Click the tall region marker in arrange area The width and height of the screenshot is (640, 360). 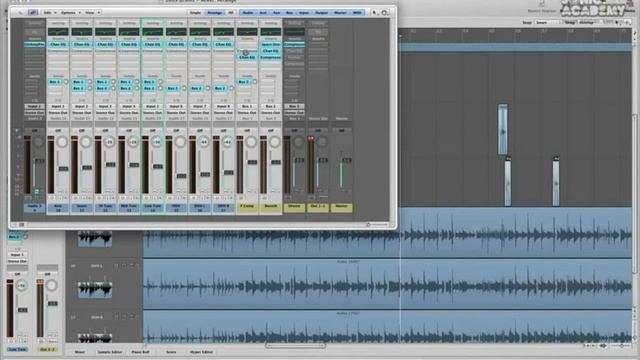503,129
